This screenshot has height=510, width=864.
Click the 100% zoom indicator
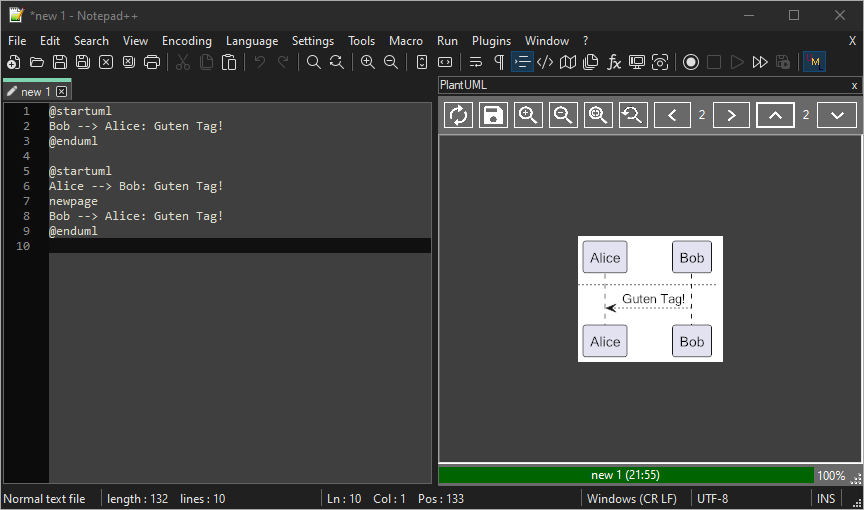[x=831, y=475]
